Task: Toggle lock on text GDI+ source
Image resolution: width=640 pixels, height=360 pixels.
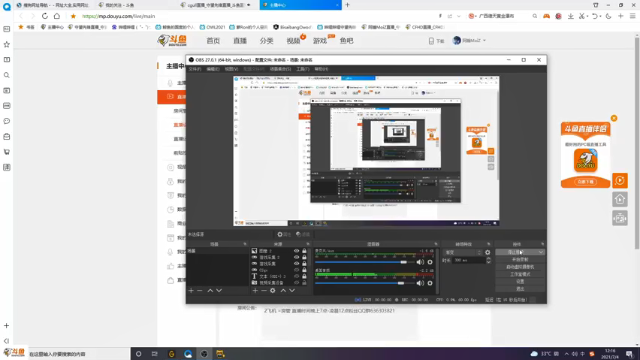Action: pos(304,276)
